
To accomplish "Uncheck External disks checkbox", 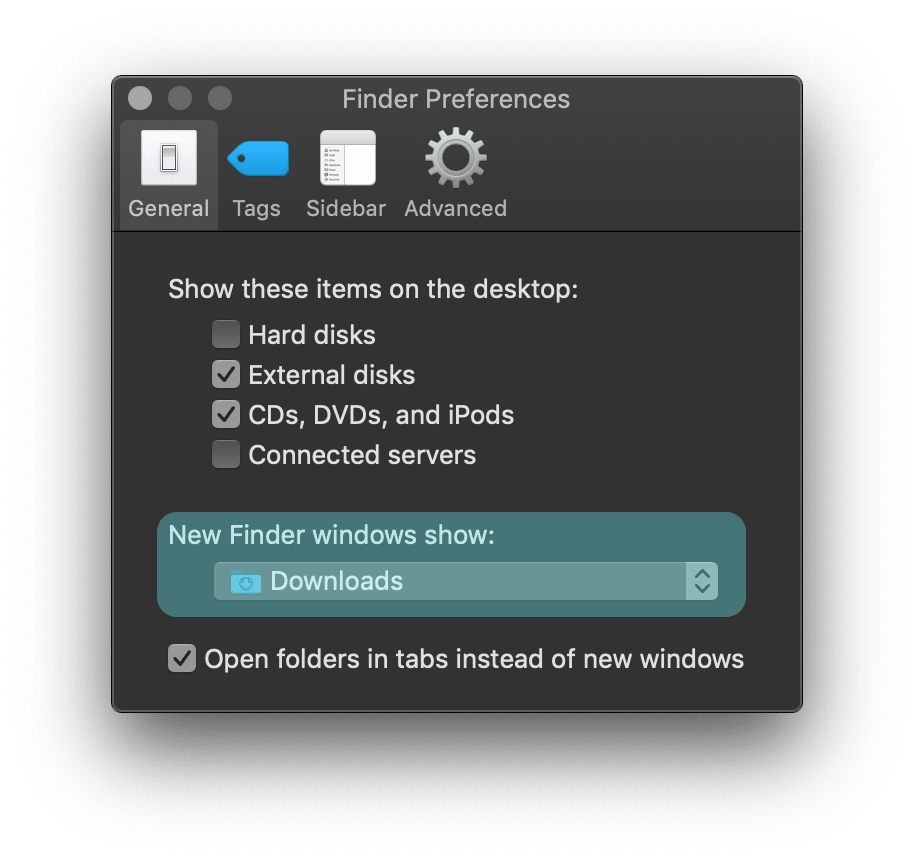I will click(226, 375).
